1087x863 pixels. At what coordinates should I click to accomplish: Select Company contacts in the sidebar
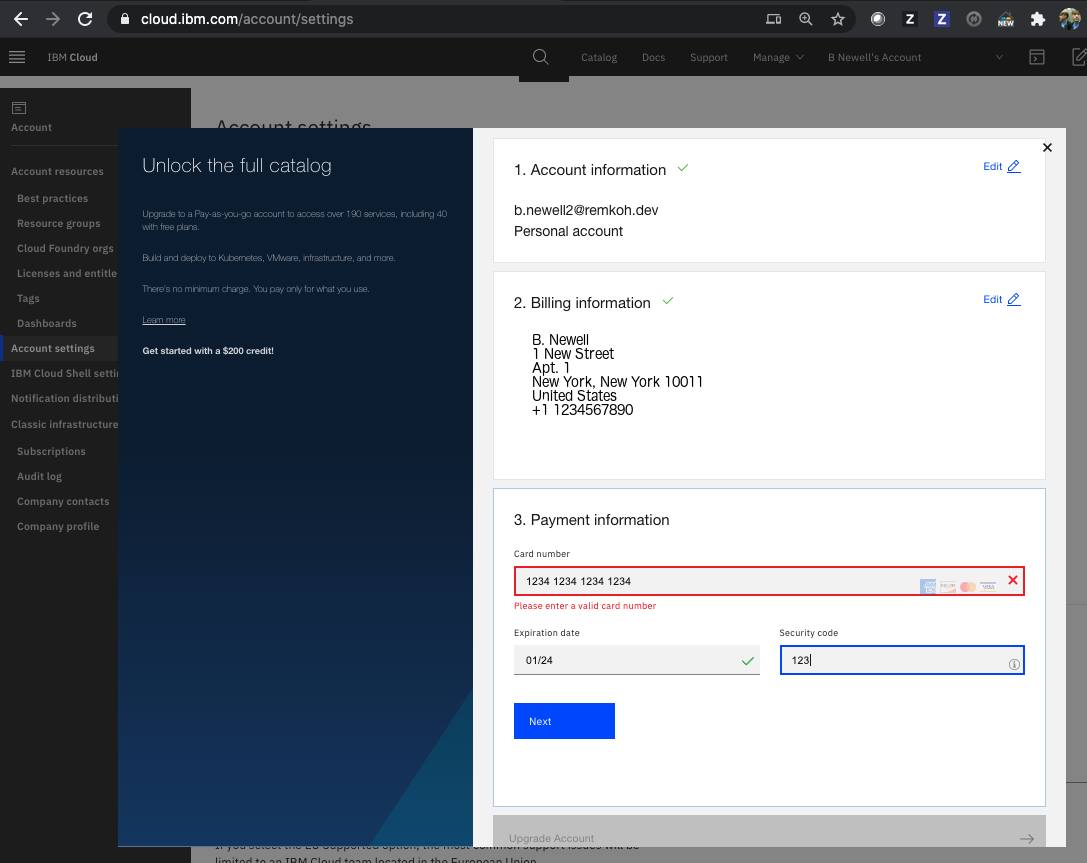click(63, 501)
